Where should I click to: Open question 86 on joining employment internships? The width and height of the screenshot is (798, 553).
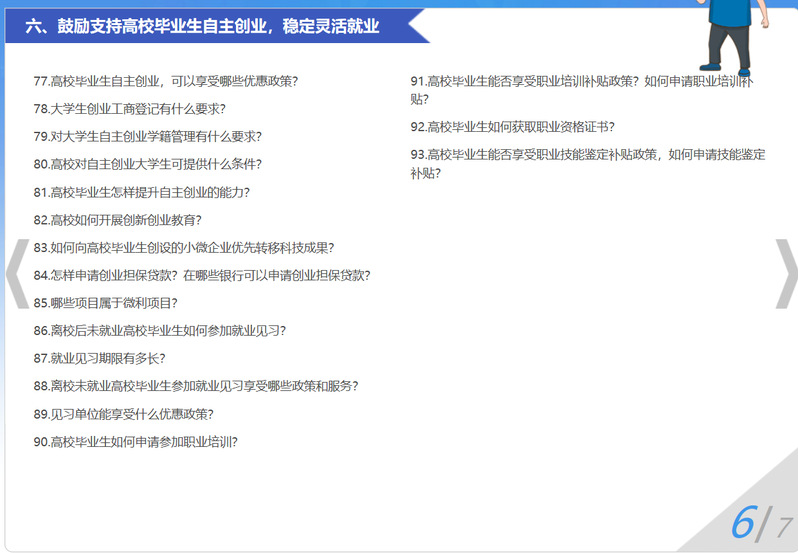[x=159, y=330]
